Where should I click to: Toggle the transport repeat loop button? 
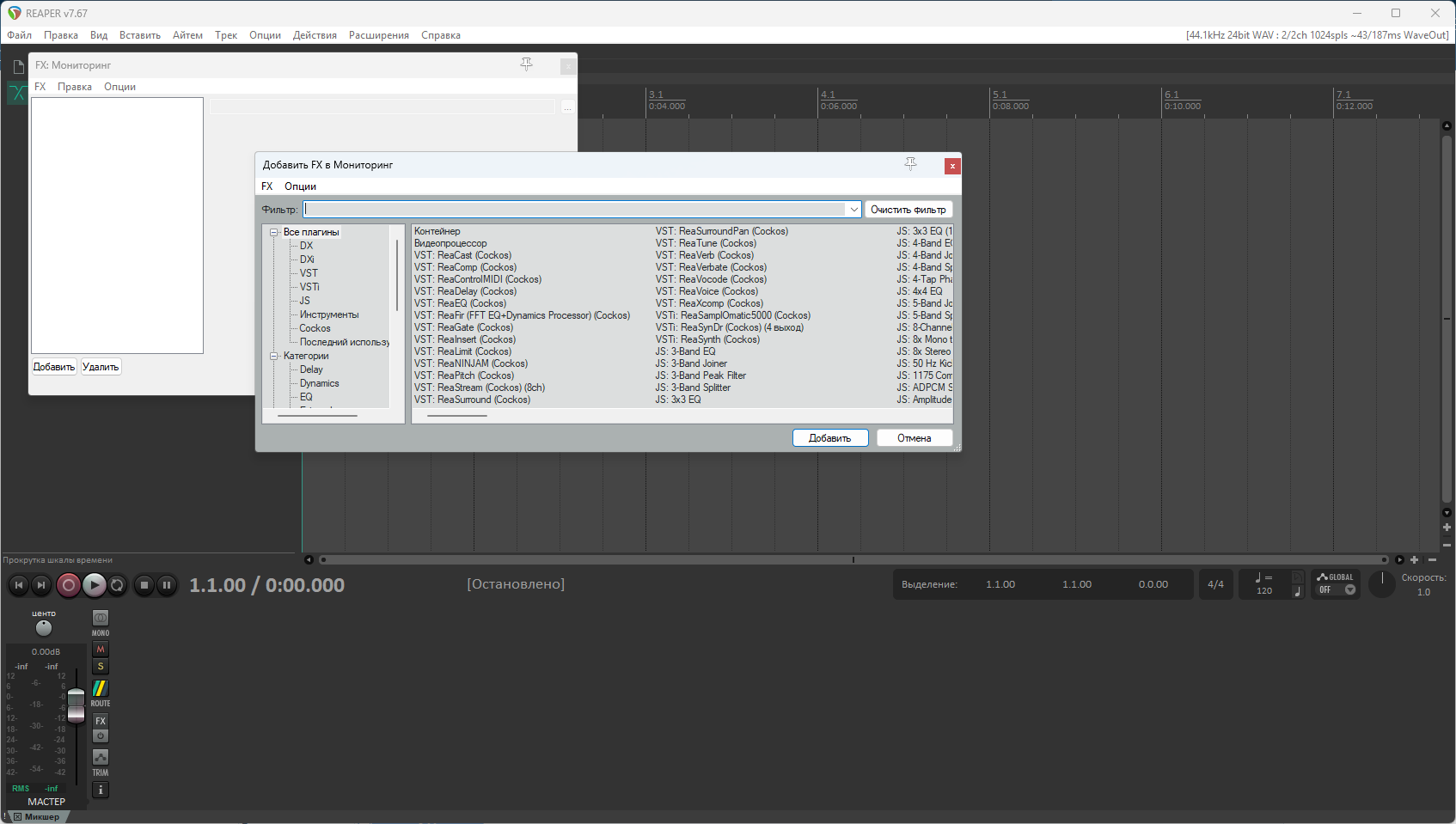[x=118, y=585]
